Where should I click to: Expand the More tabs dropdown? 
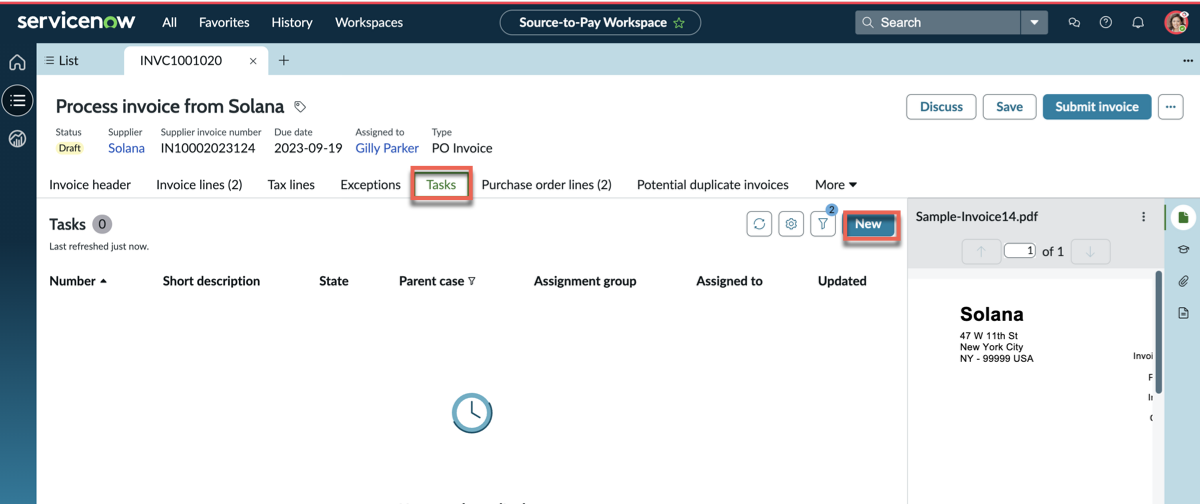tap(836, 185)
